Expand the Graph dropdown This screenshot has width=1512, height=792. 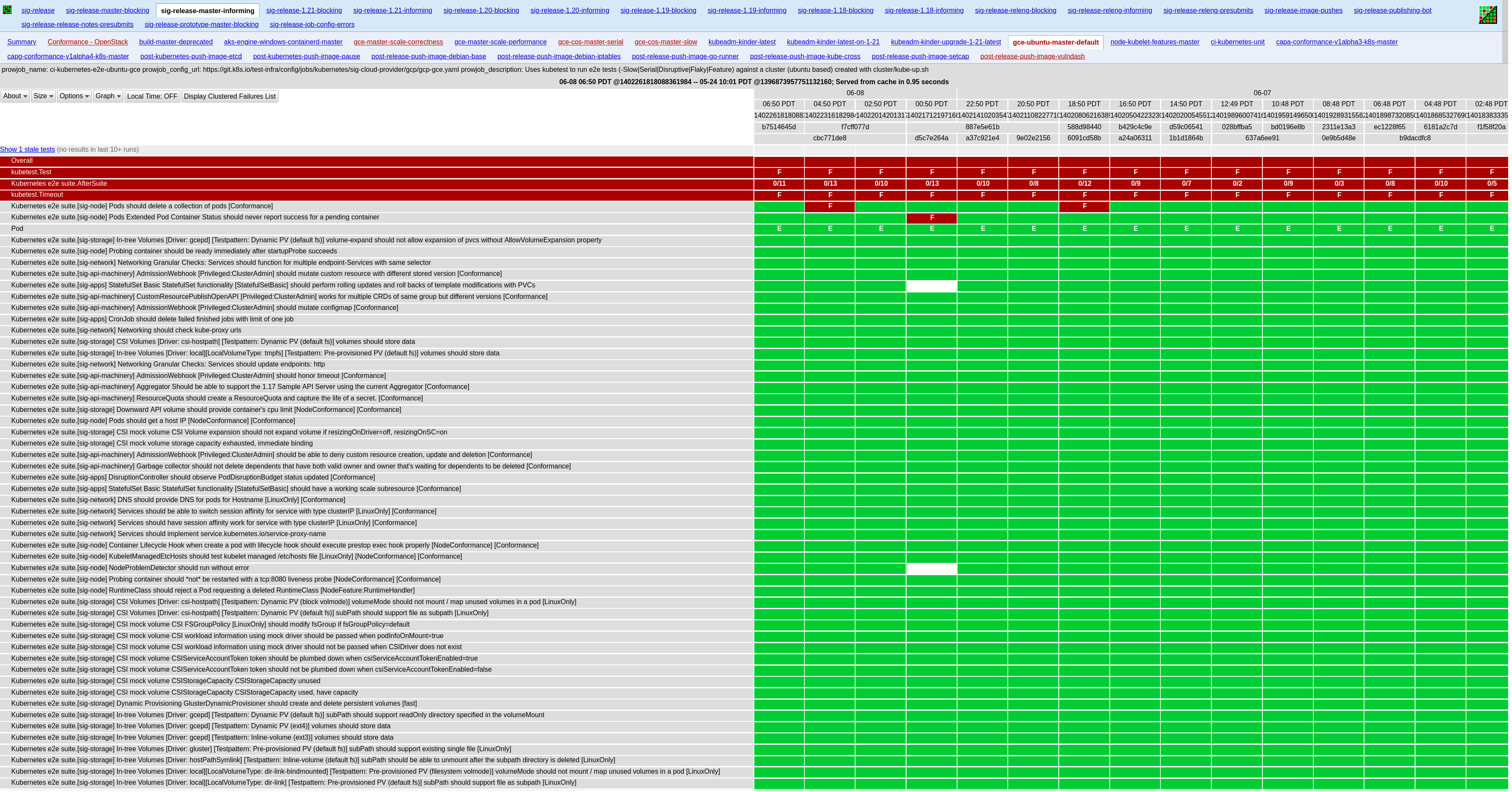(x=108, y=96)
